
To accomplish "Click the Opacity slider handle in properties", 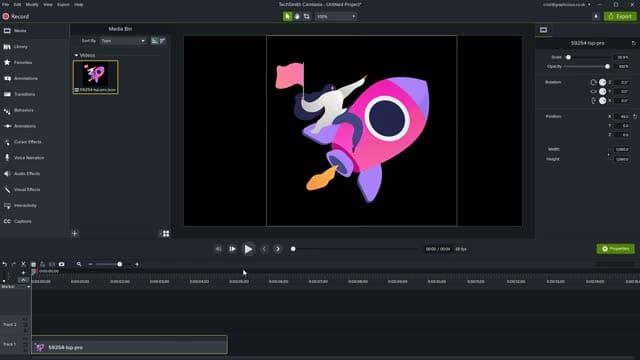I will pyautogui.click(x=607, y=66).
